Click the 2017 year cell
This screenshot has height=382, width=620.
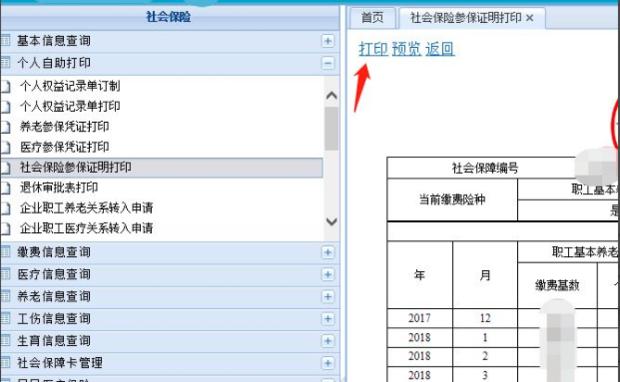[x=420, y=318]
